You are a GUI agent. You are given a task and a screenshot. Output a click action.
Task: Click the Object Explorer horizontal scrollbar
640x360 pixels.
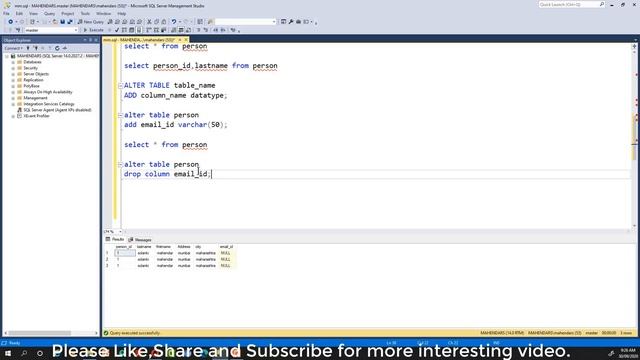click(x=51, y=333)
